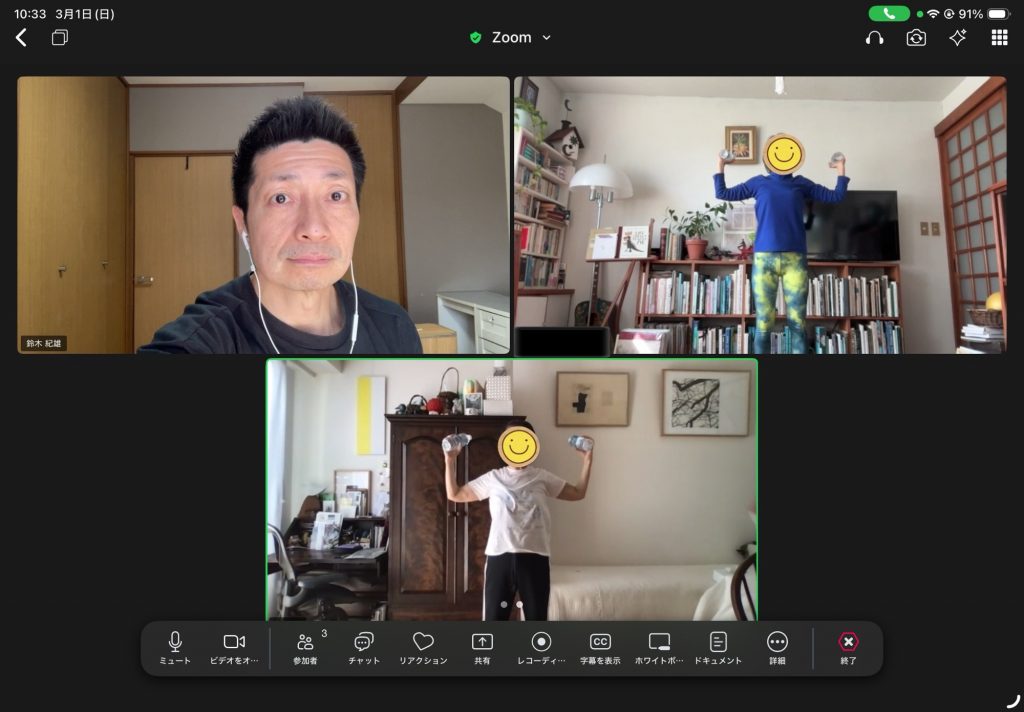Tap the share (共有) screen icon
The width and height of the screenshot is (1024, 712).
(482, 647)
